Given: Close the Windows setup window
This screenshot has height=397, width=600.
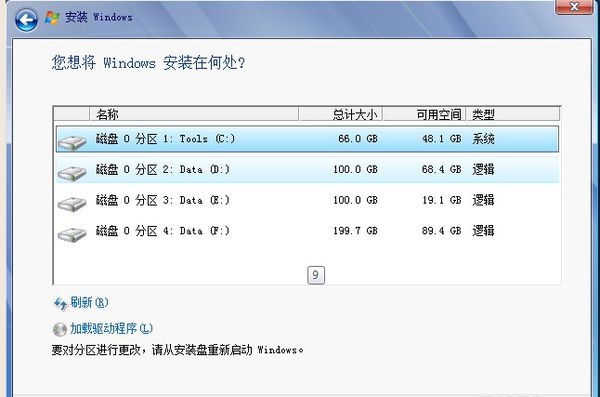Looking at the screenshot, I should click(x=574, y=7).
